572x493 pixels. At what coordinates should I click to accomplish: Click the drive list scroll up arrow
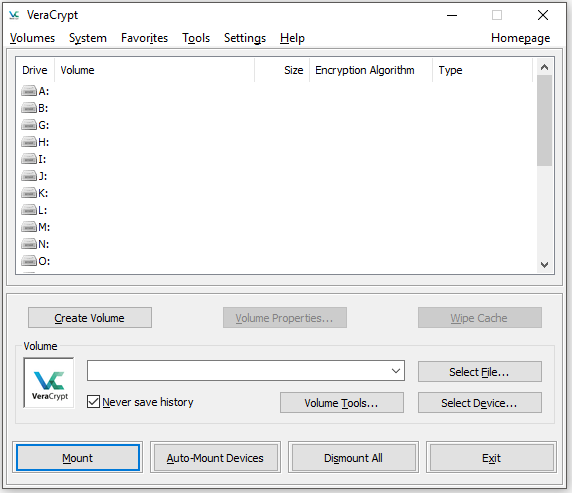click(x=544, y=67)
